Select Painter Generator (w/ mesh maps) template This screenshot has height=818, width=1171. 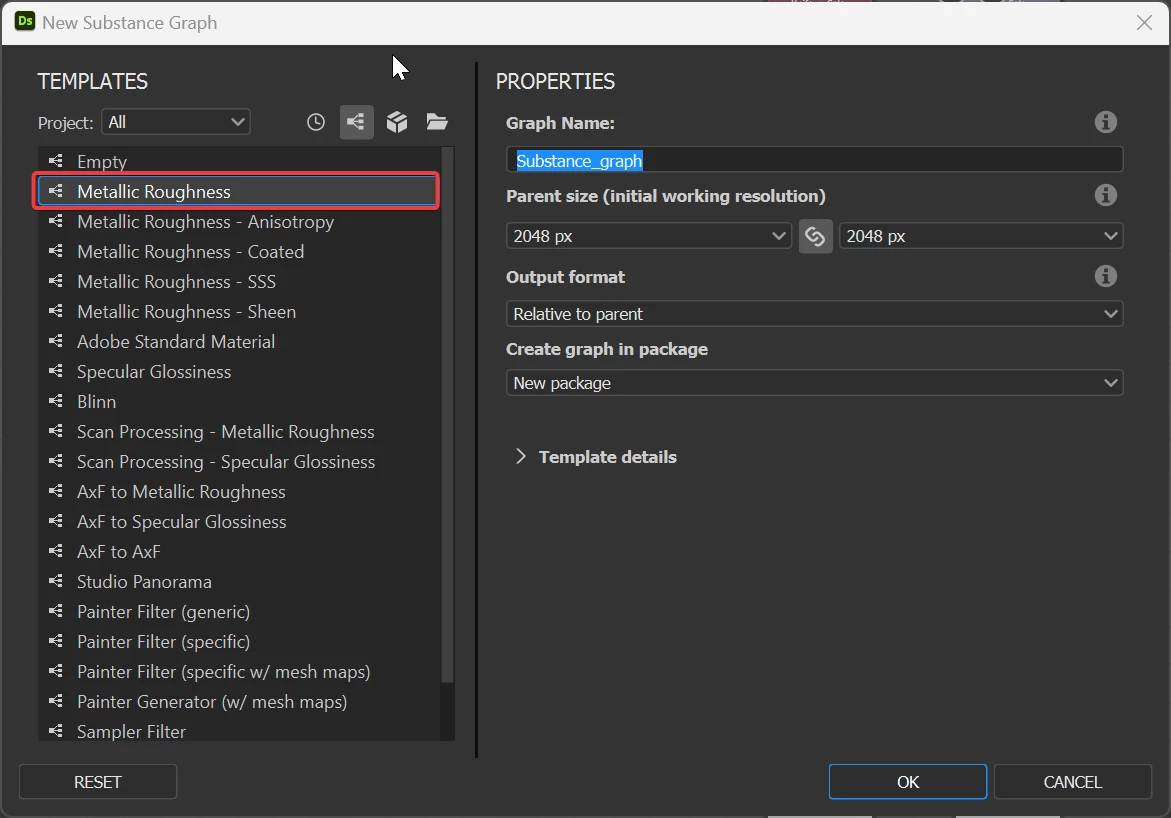click(239, 701)
